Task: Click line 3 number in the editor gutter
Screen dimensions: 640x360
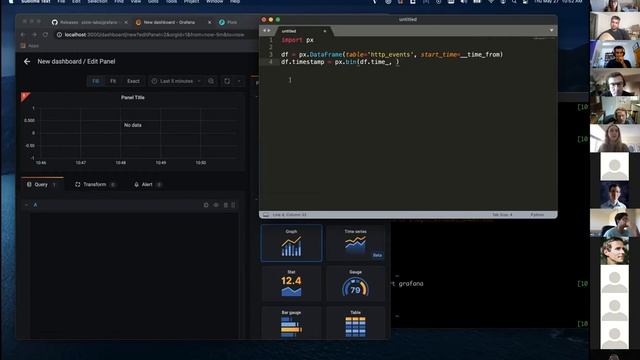Action: click(x=270, y=55)
